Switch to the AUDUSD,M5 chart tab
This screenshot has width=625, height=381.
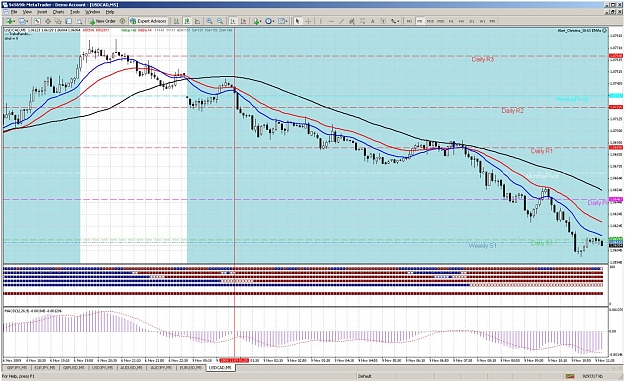[131, 367]
